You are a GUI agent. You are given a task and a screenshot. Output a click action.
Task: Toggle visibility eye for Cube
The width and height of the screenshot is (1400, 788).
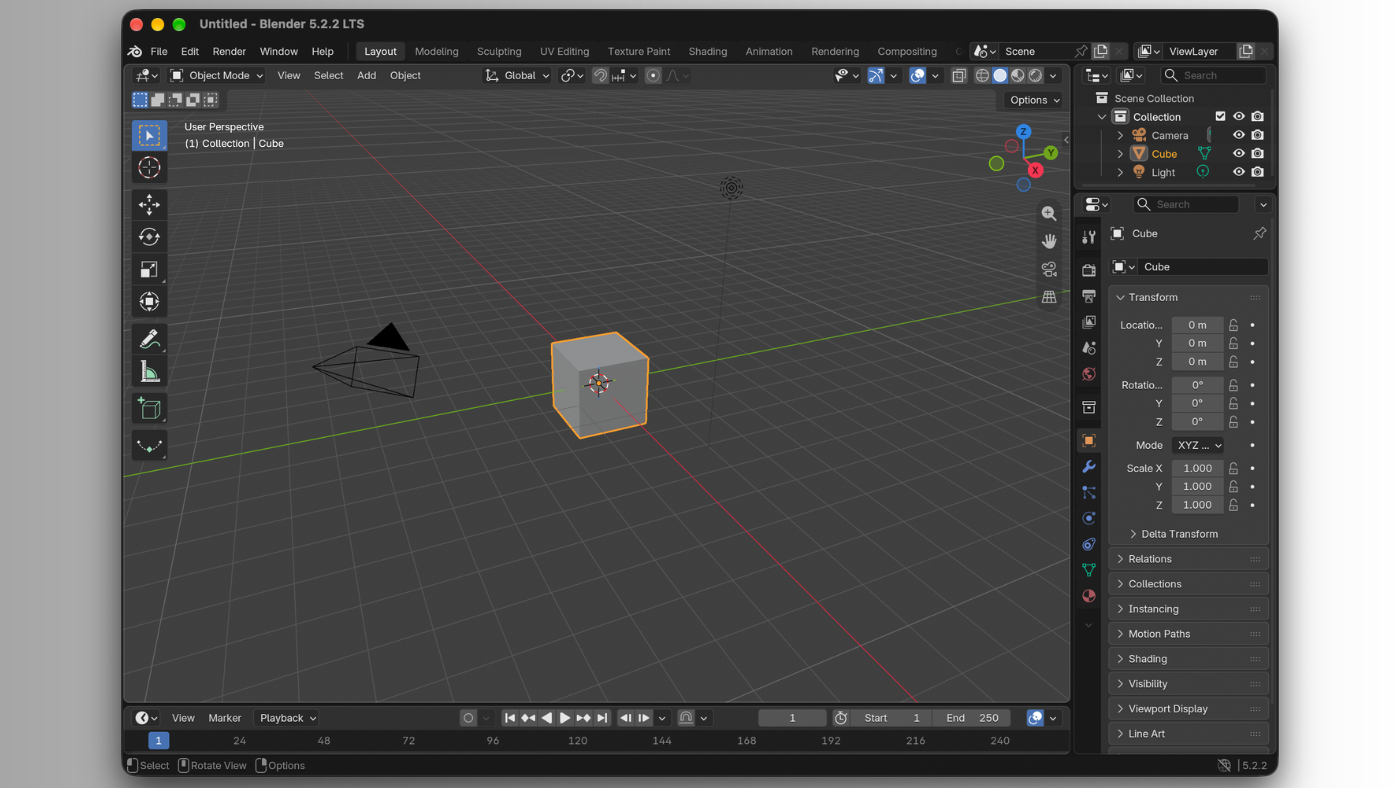[1239, 154]
